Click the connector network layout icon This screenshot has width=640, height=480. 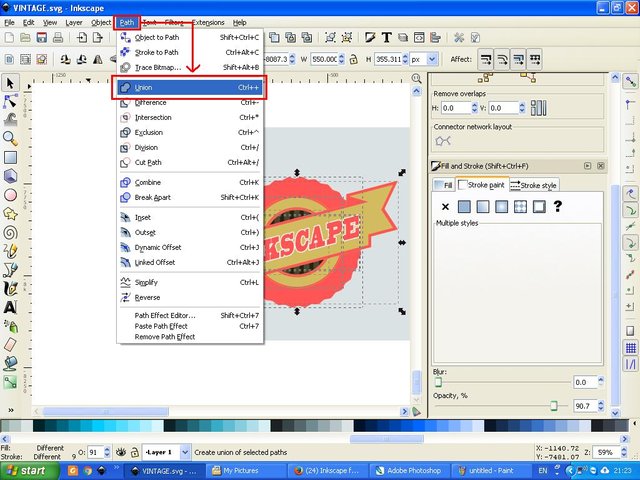[x=443, y=141]
